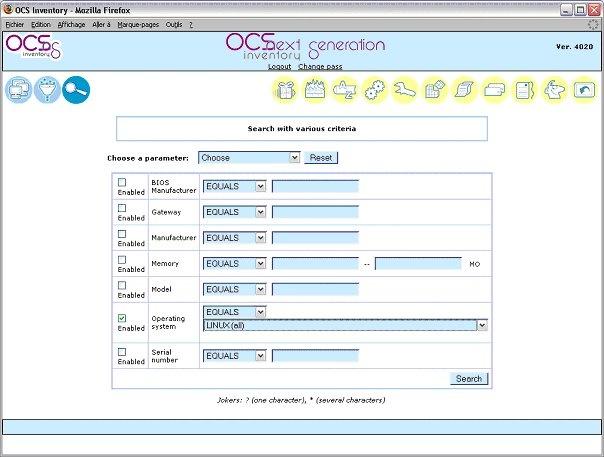The height and width of the screenshot is (457, 604).
Task: Open Model EQUALS operator dropdown
Action: [x=234, y=289]
